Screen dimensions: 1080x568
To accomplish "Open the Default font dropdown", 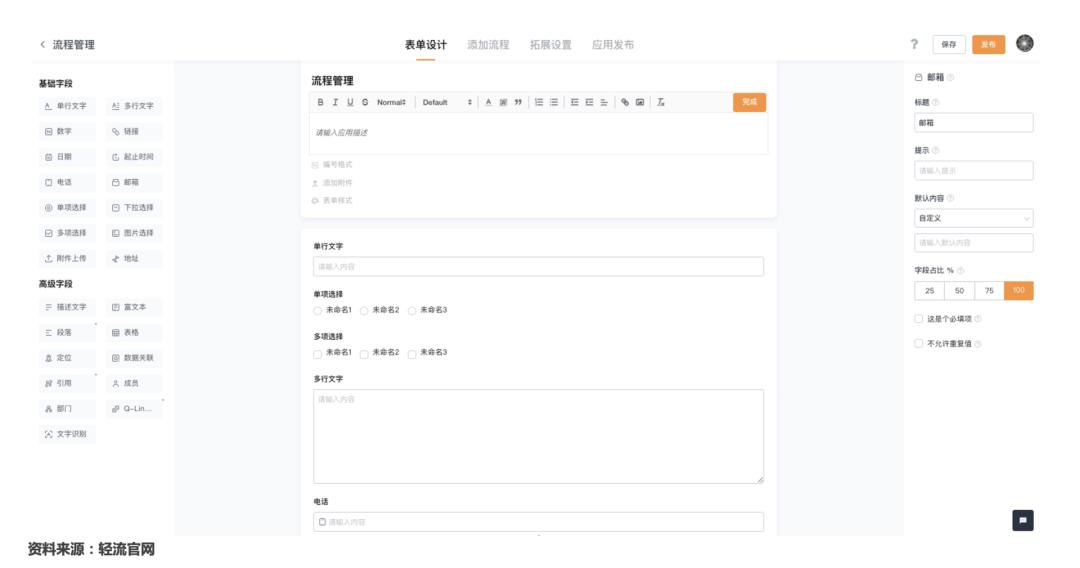I will click(447, 102).
